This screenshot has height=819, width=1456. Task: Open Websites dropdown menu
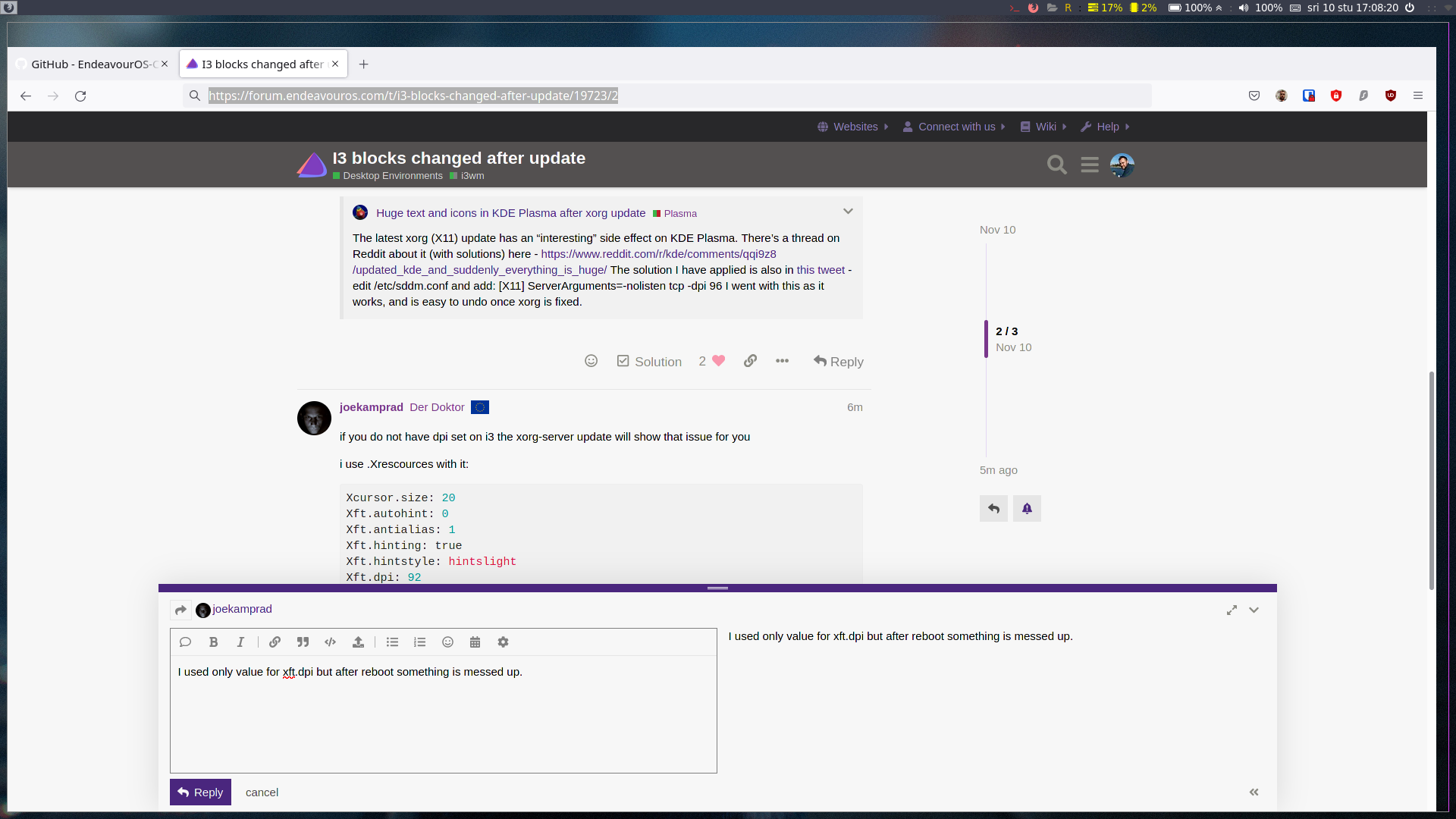[x=853, y=127]
